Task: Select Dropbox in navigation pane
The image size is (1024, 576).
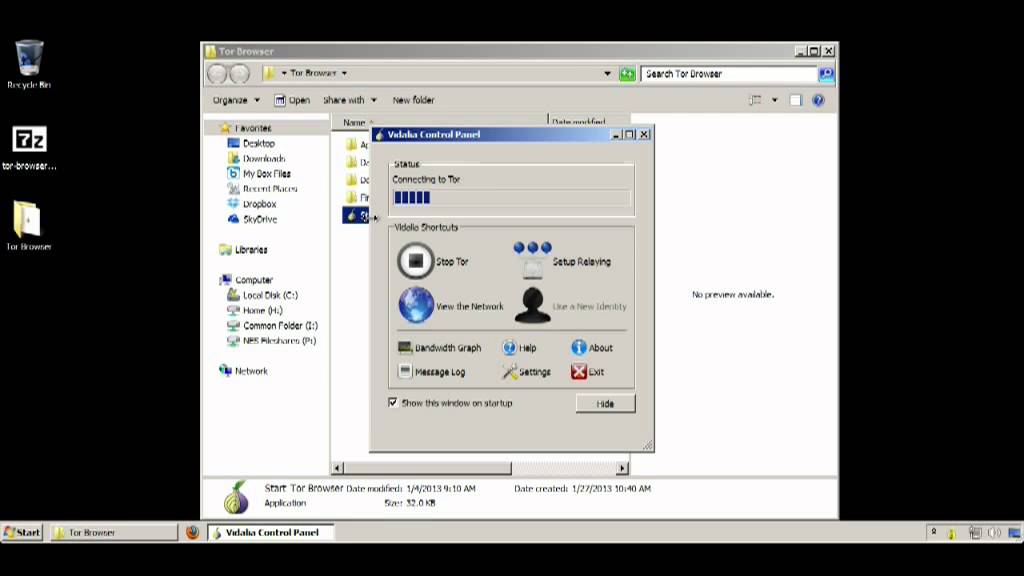Action: [x=251, y=204]
